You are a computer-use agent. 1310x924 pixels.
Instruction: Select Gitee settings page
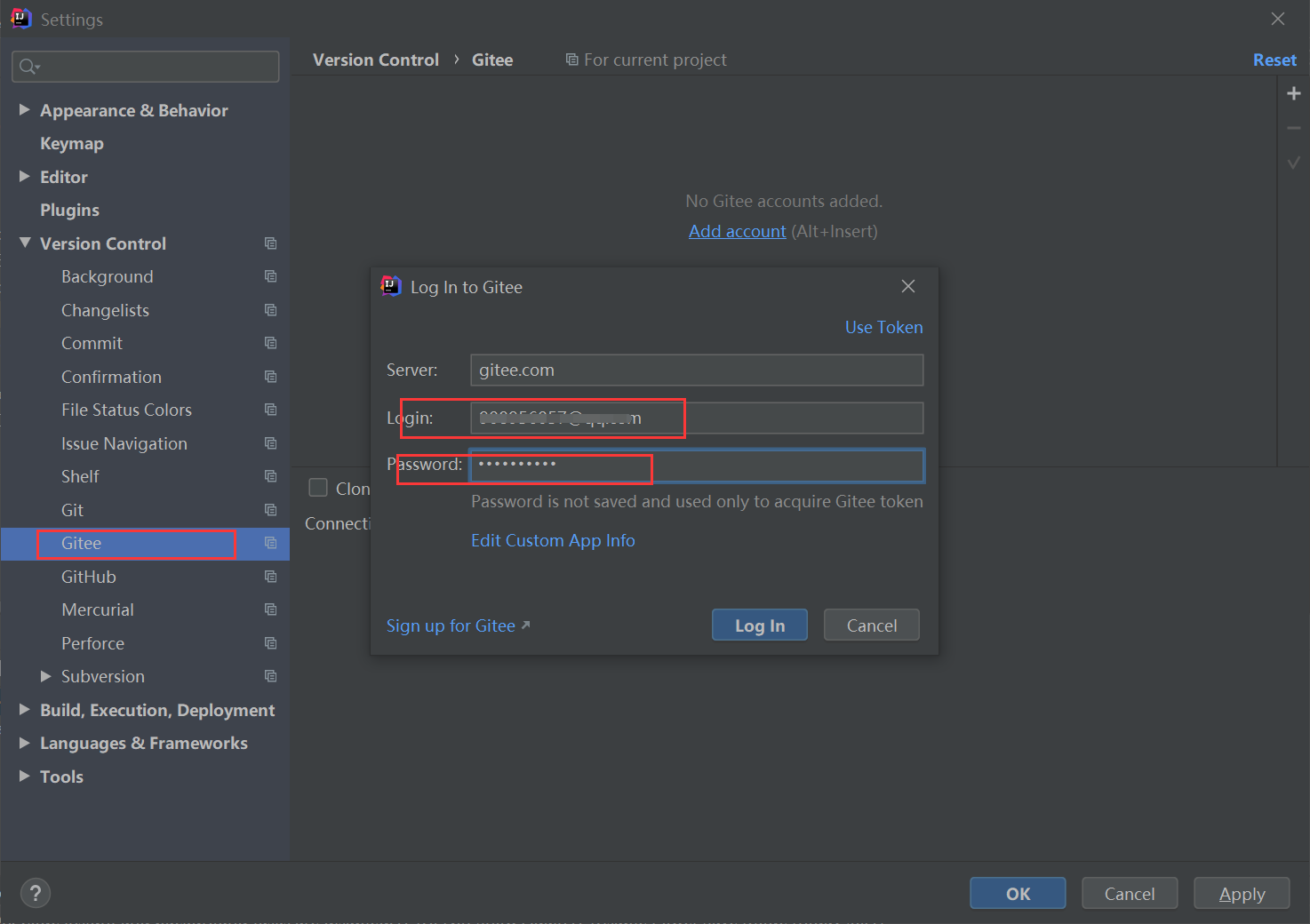[81, 544]
